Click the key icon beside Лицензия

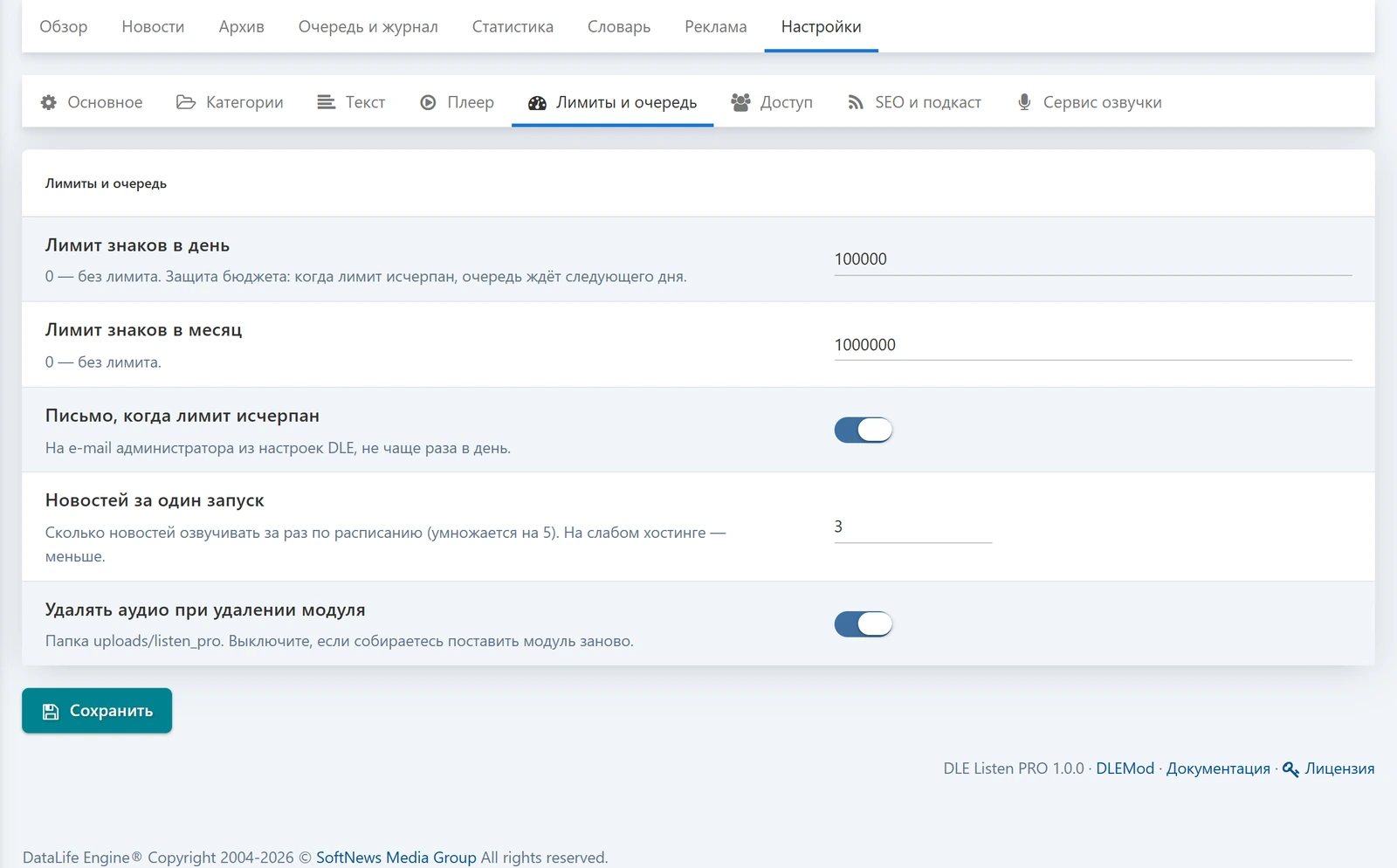(x=1290, y=769)
